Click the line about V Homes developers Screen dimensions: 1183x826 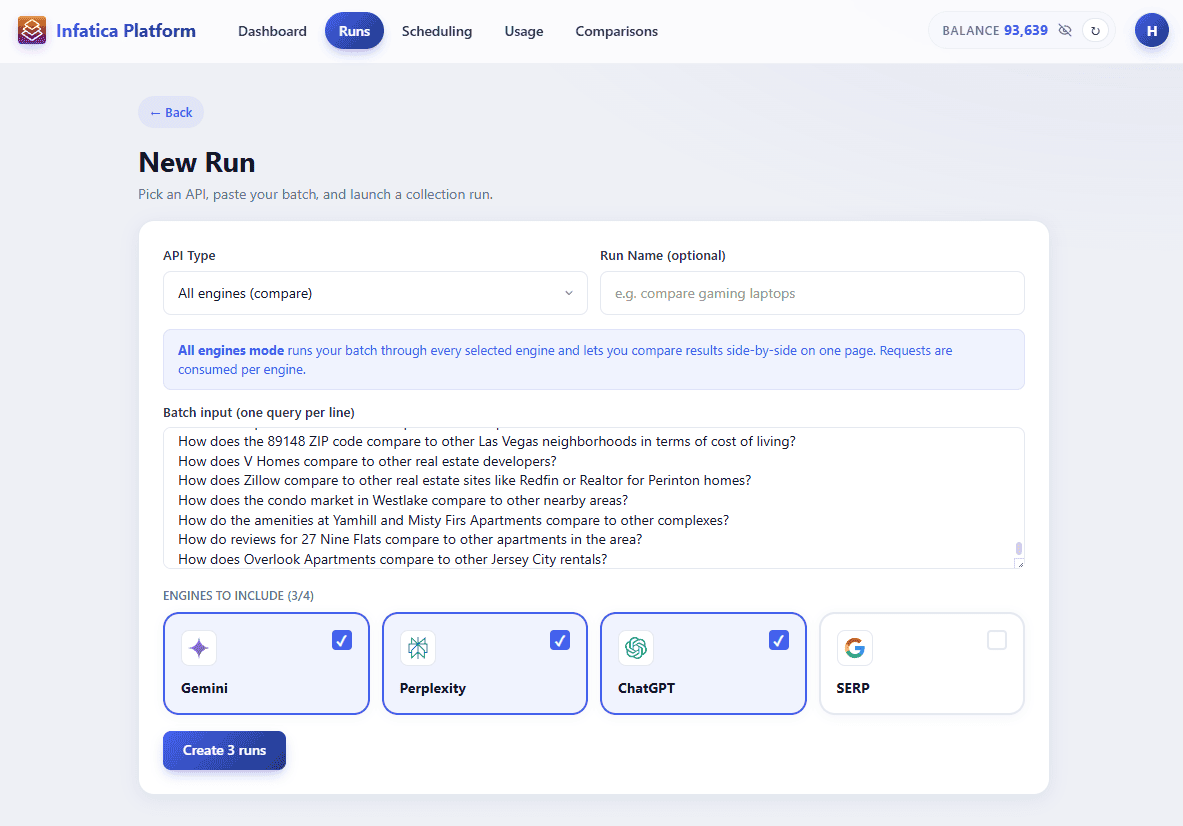367,461
